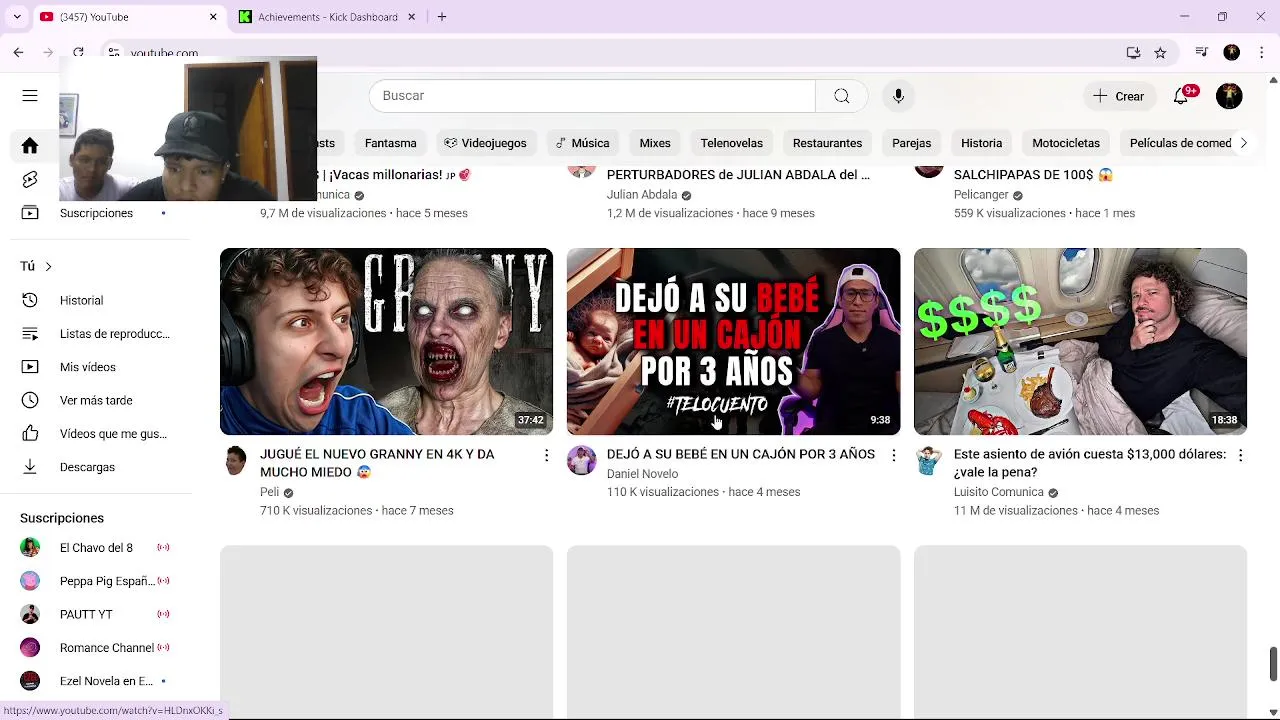Switch to Kick Dashboard Achievements tab
Image resolution: width=1280 pixels, height=720 pixels.
327,17
